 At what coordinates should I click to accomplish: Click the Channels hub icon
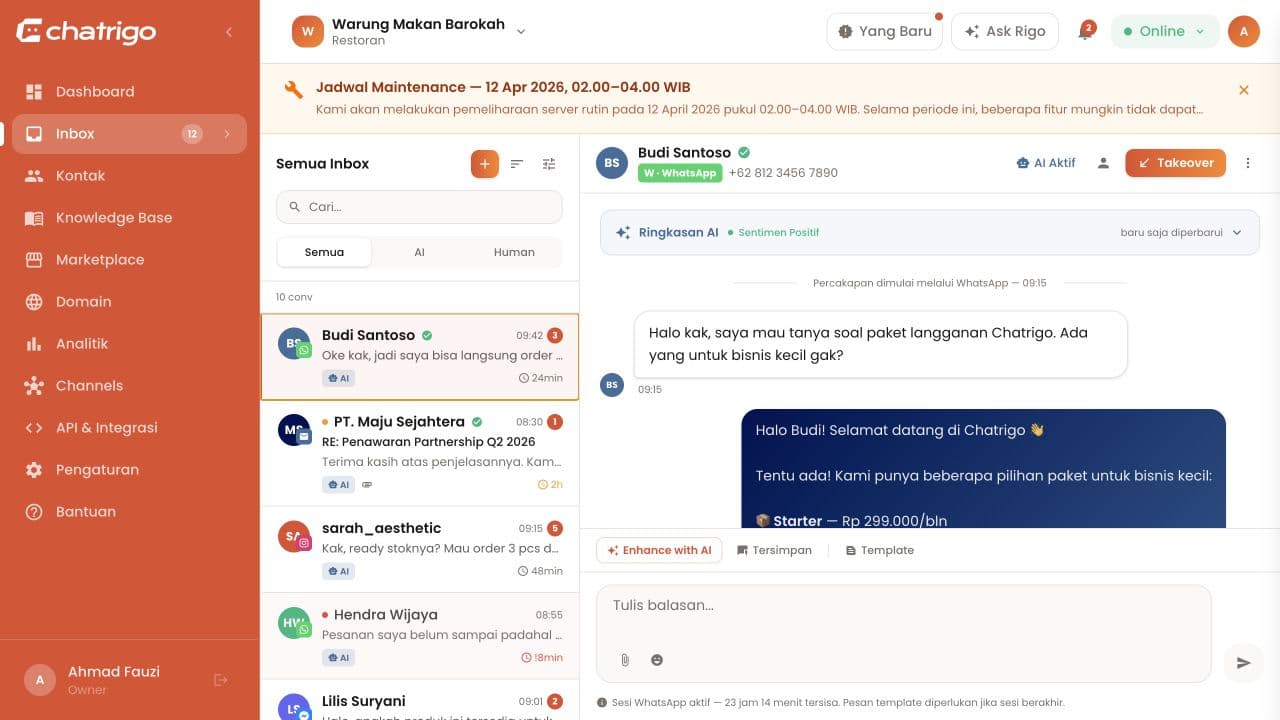[x=34, y=386]
